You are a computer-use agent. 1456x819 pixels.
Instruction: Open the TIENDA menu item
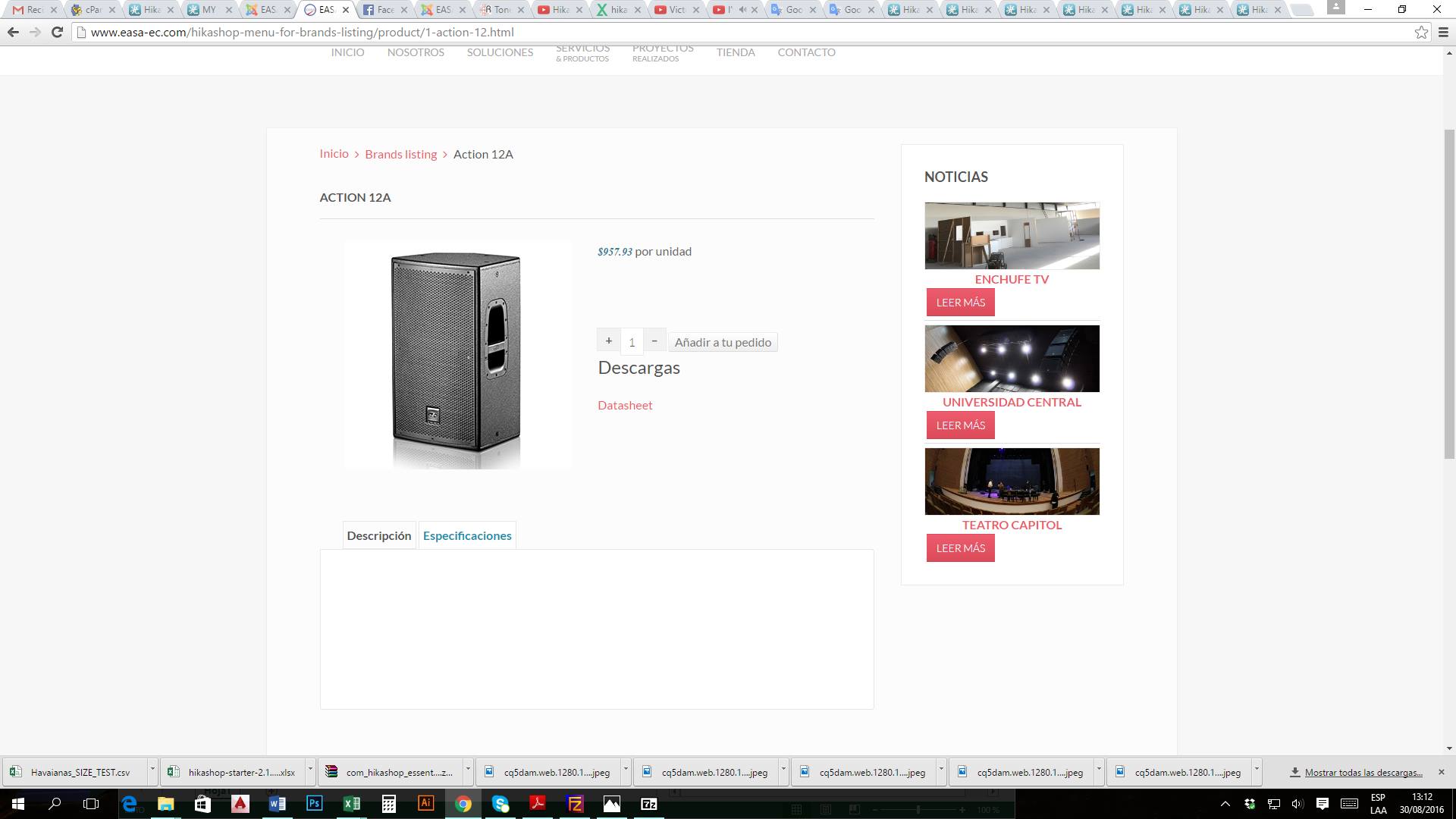[736, 52]
